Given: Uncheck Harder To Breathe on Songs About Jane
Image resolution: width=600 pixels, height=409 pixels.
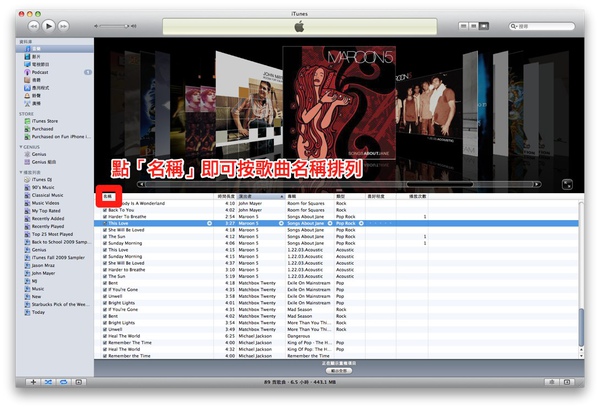Looking at the screenshot, I should pos(105,217).
